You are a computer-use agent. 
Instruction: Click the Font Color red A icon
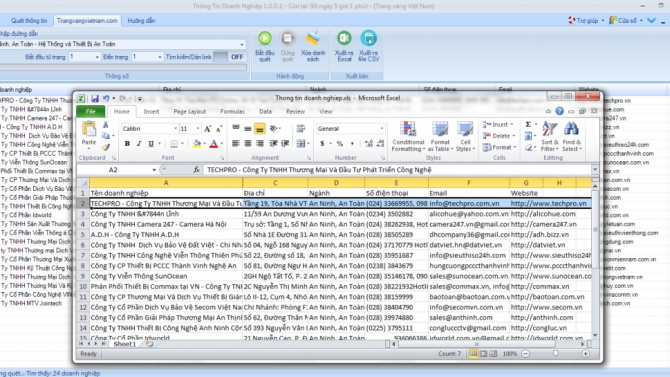tap(214, 144)
